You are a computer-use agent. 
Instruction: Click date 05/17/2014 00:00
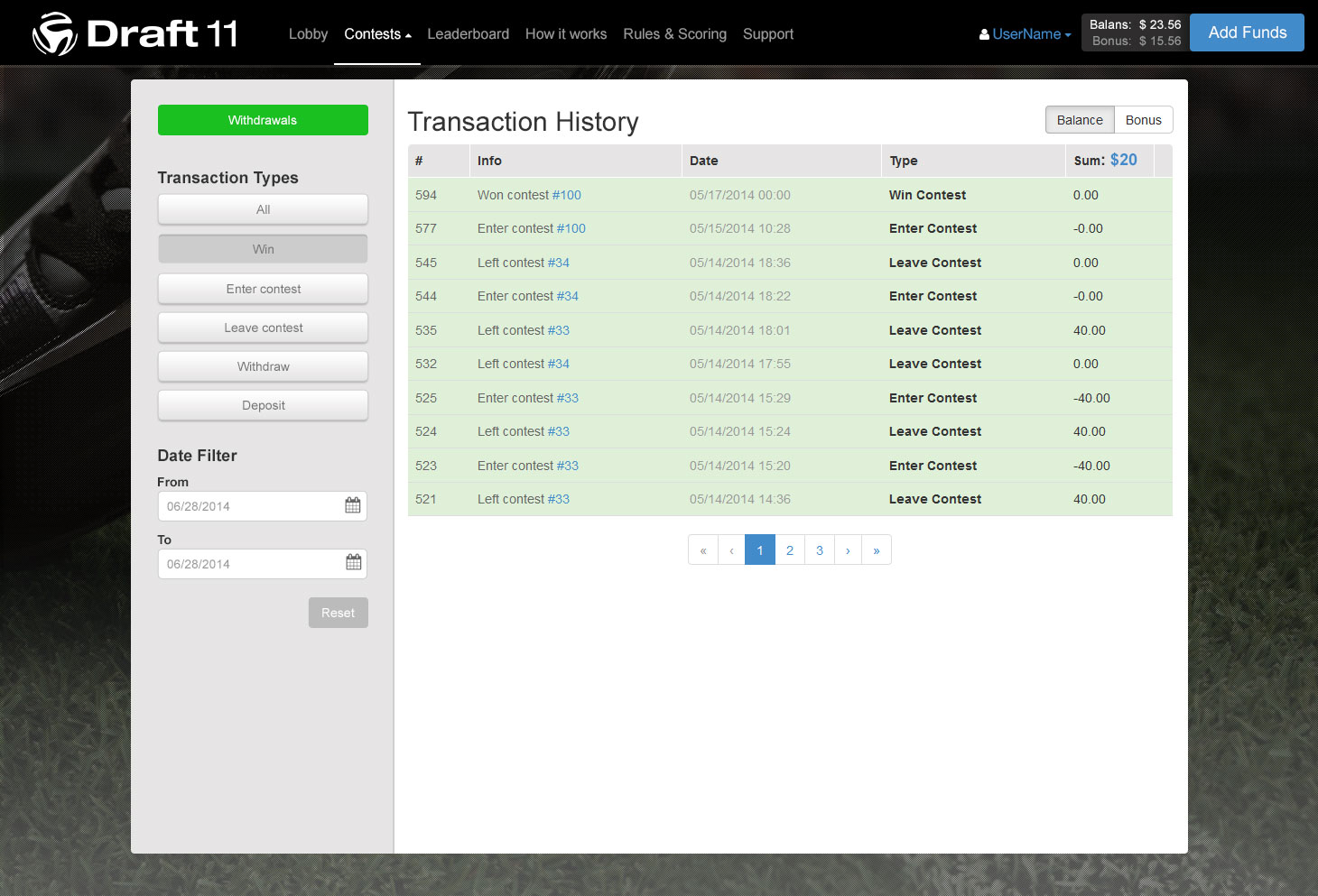point(740,195)
